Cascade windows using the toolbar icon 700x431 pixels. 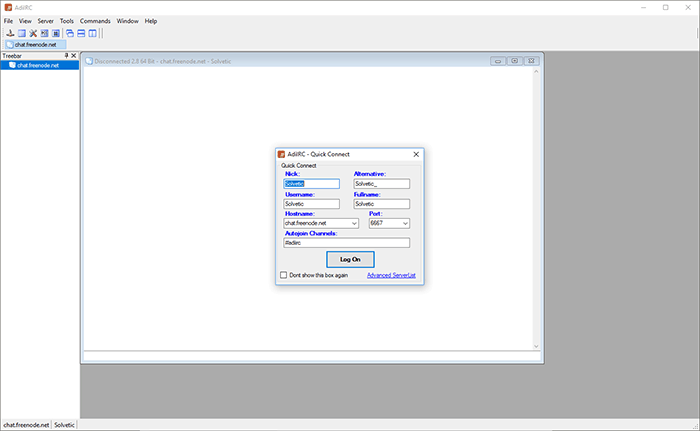[x=70, y=33]
